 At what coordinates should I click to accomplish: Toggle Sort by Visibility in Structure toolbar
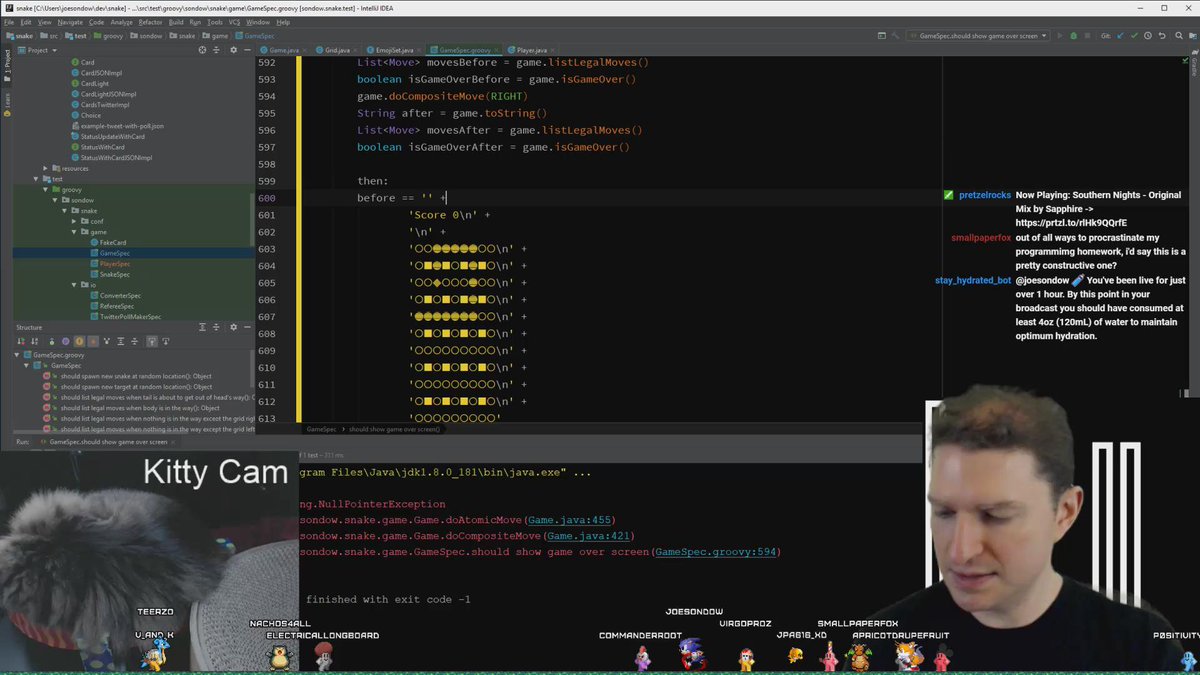(21, 341)
